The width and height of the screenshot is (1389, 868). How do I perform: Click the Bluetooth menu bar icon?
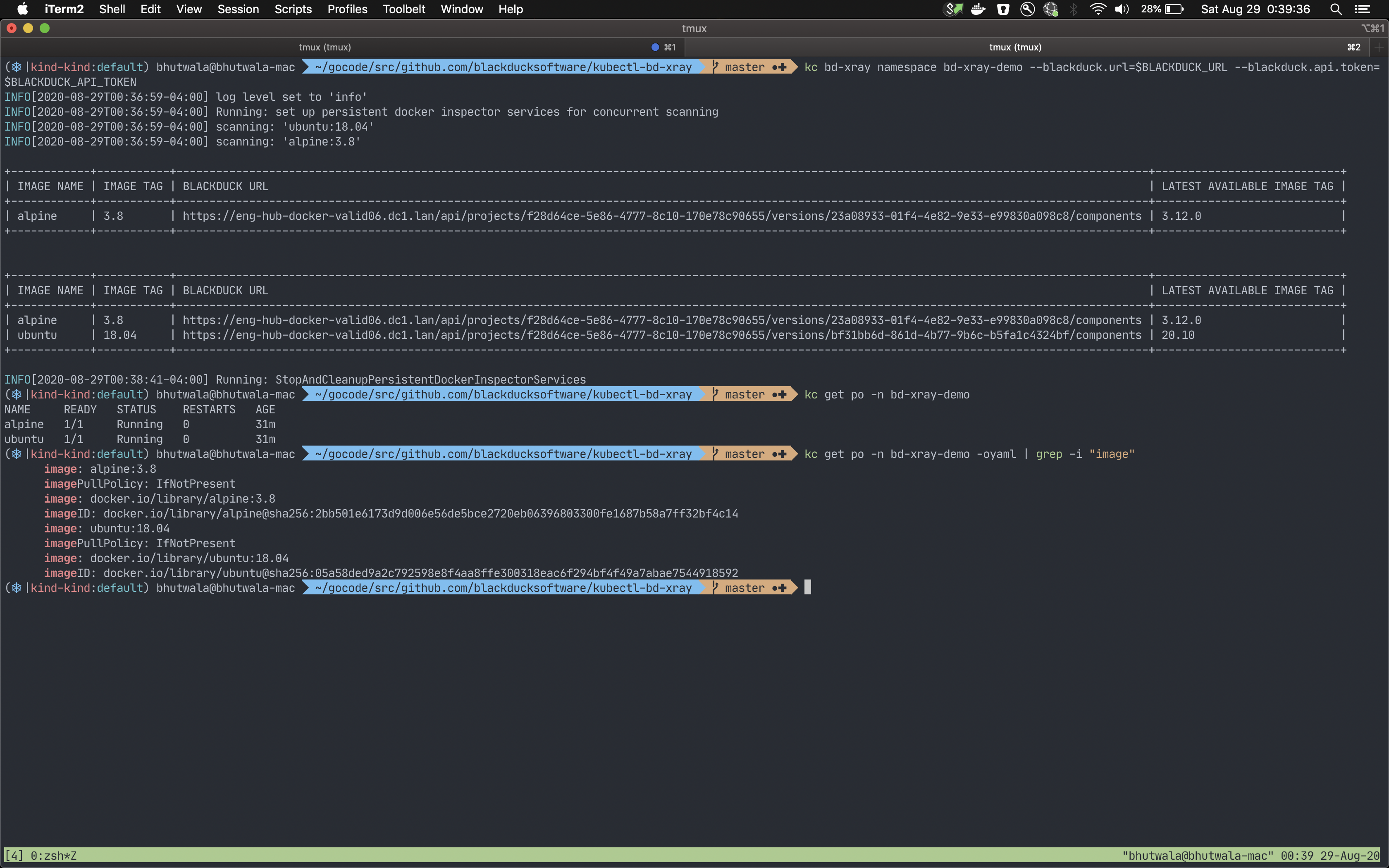(x=1074, y=9)
